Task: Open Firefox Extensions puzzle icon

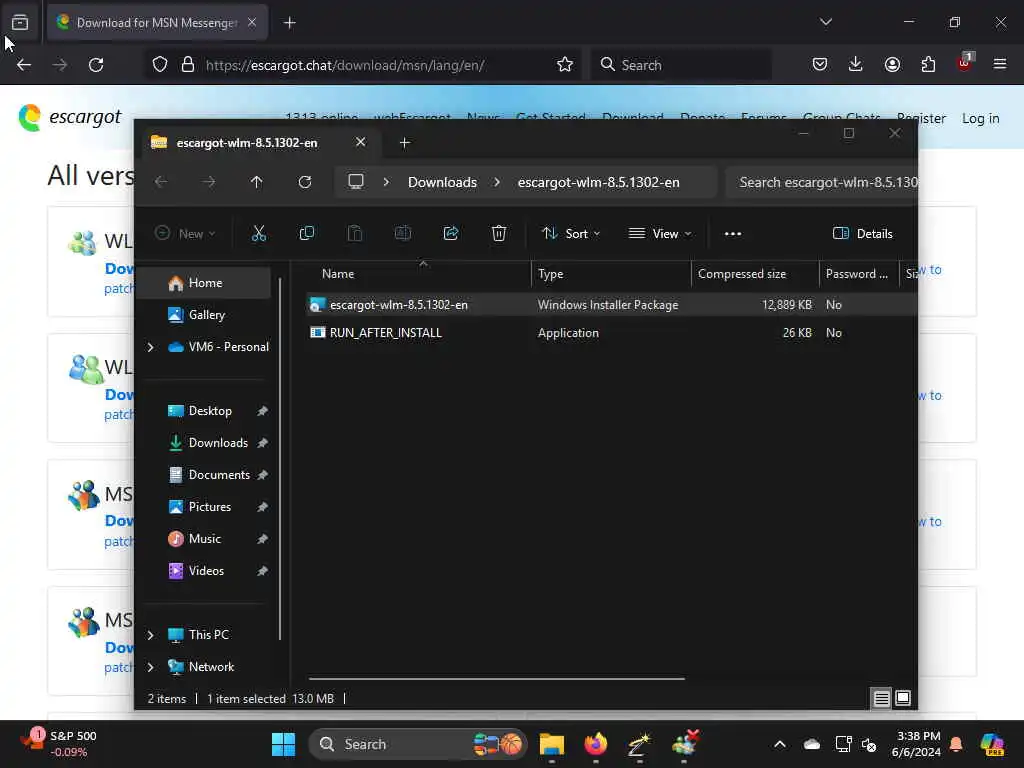Action: tap(928, 64)
